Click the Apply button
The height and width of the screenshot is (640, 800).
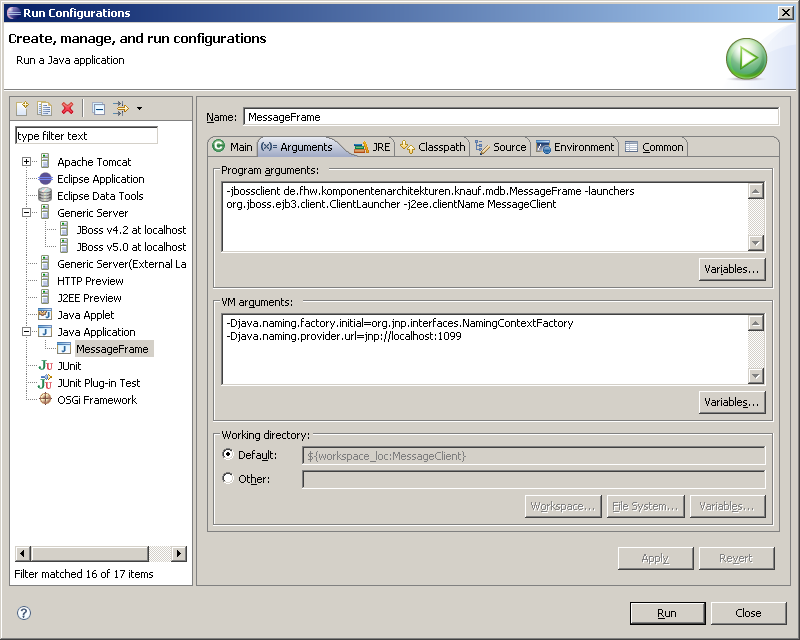(x=655, y=558)
